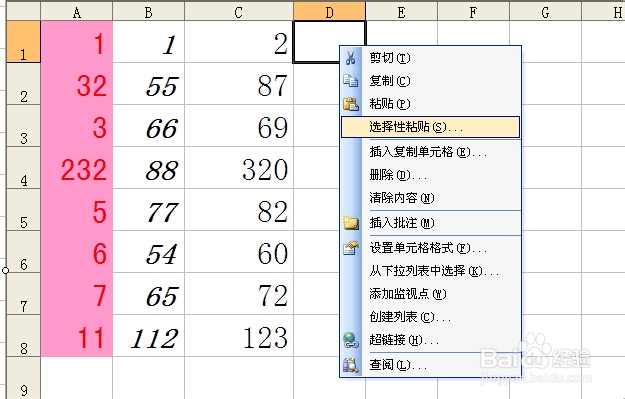
Task: Click cell containing 320
Action: (x=239, y=168)
